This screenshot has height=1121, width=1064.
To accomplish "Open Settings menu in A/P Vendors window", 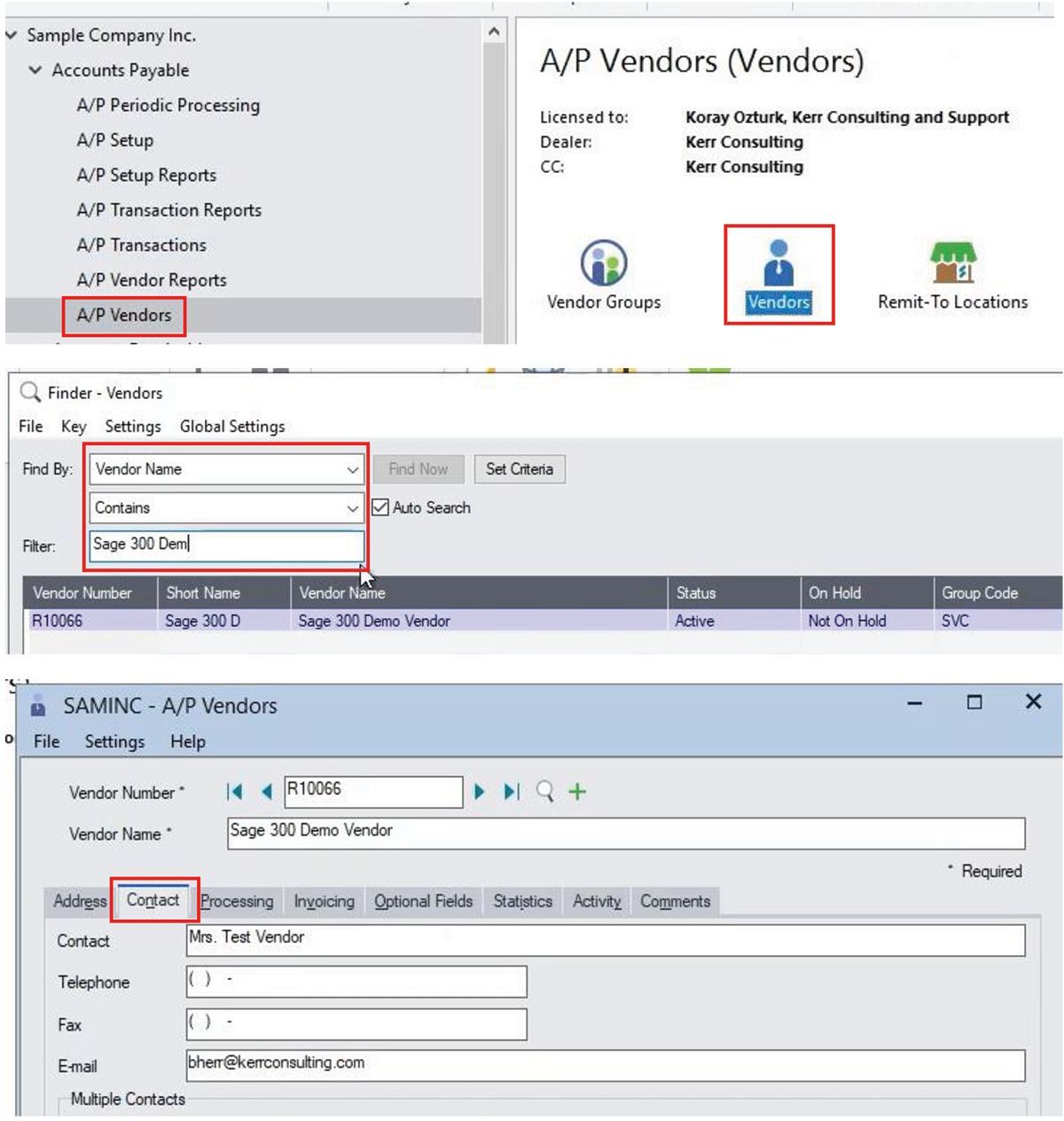I will click(114, 741).
